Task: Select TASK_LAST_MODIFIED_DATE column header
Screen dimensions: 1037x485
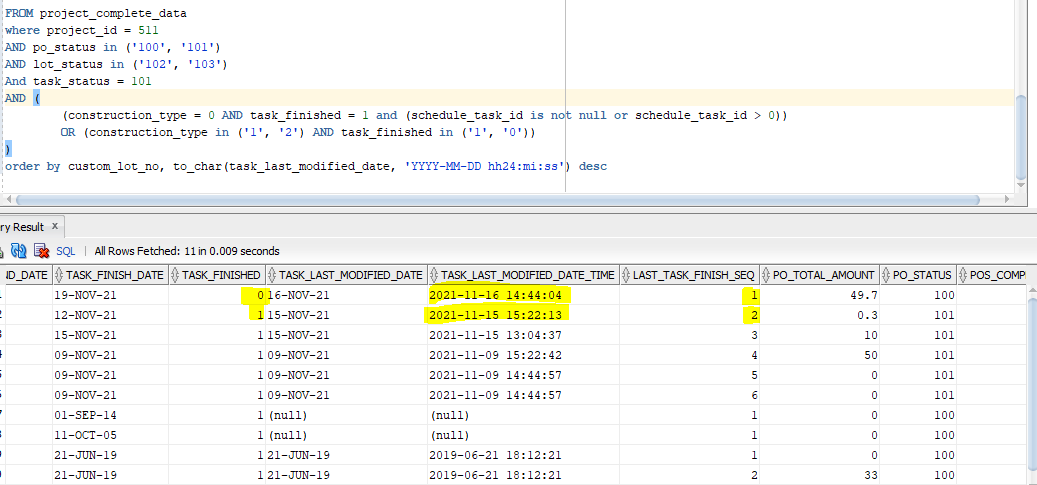Action: point(347,275)
